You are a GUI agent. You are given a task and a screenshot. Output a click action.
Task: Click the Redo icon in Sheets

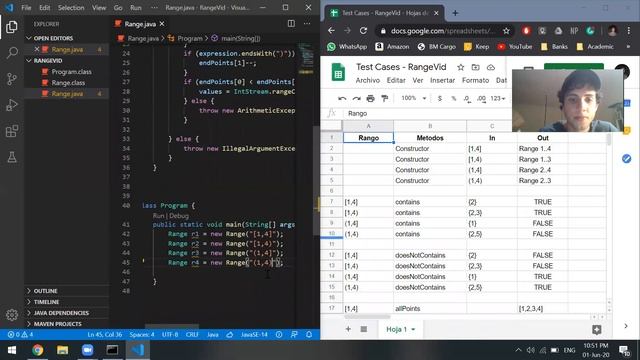(x=356, y=98)
